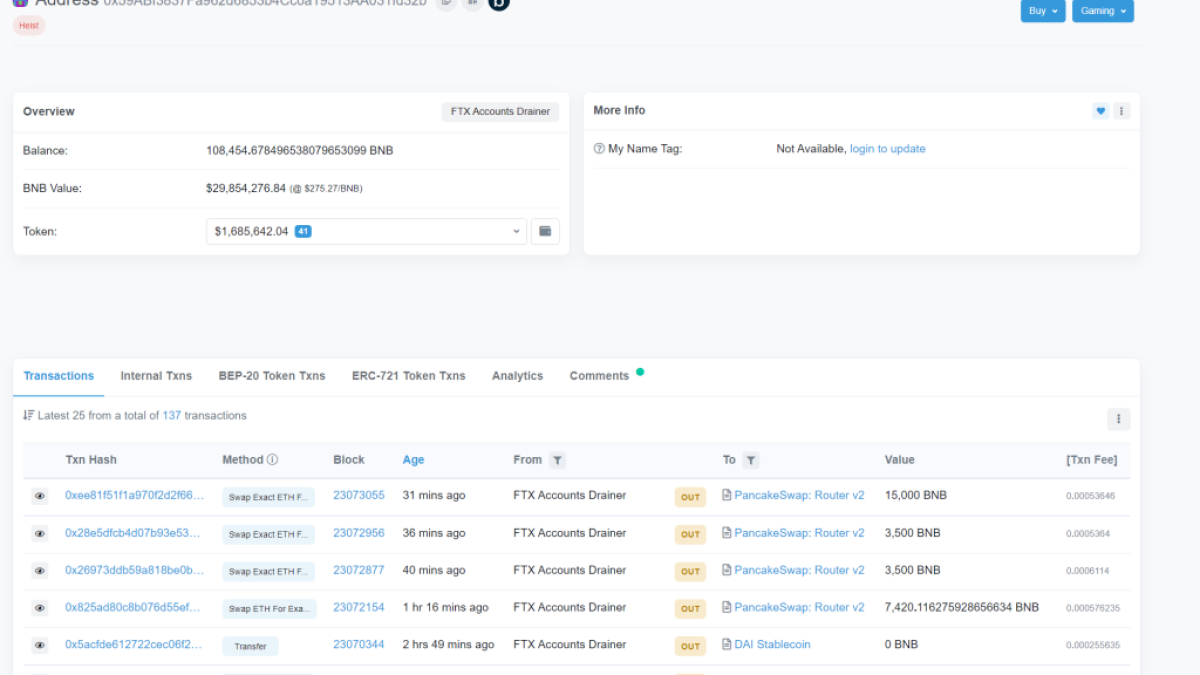Screen dimensions: 1200x675
Task: Expand the Token holdings dropdown
Action: coord(366,231)
